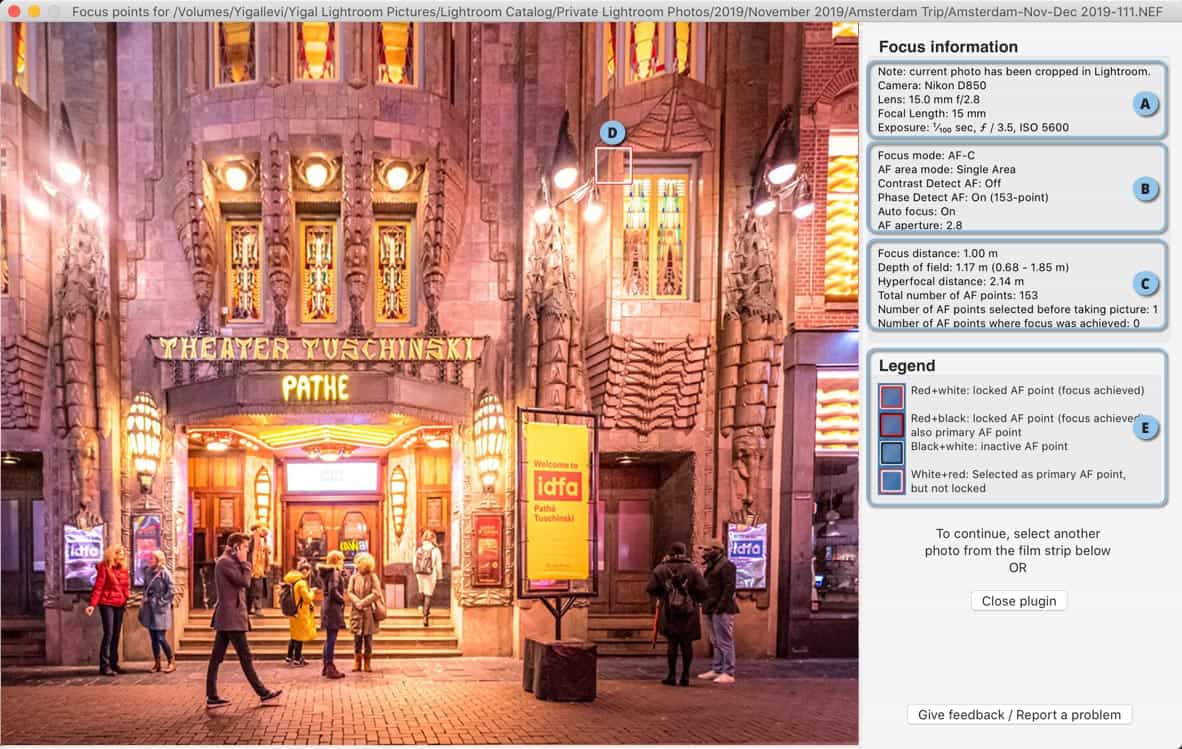Click the 'Focus mode: AF-C' line
Viewport: 1182px width, 749px height.
(926, 155)
